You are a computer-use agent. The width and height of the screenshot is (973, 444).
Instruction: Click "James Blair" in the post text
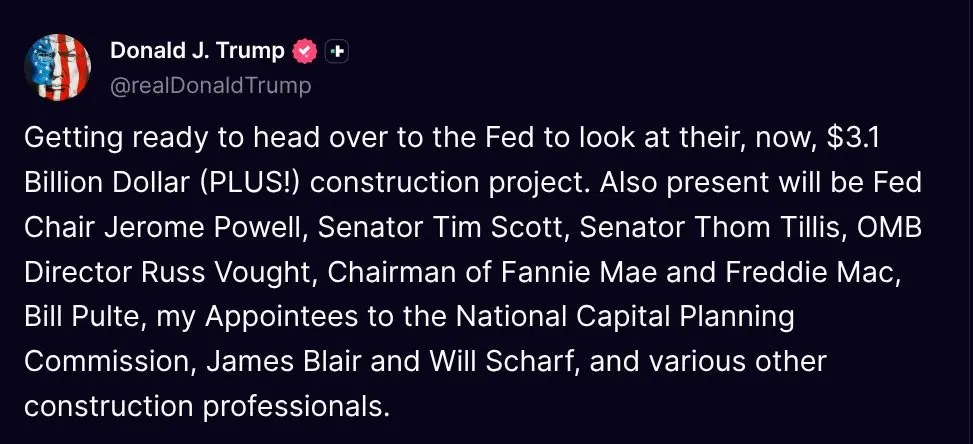(x=285, y=362)
